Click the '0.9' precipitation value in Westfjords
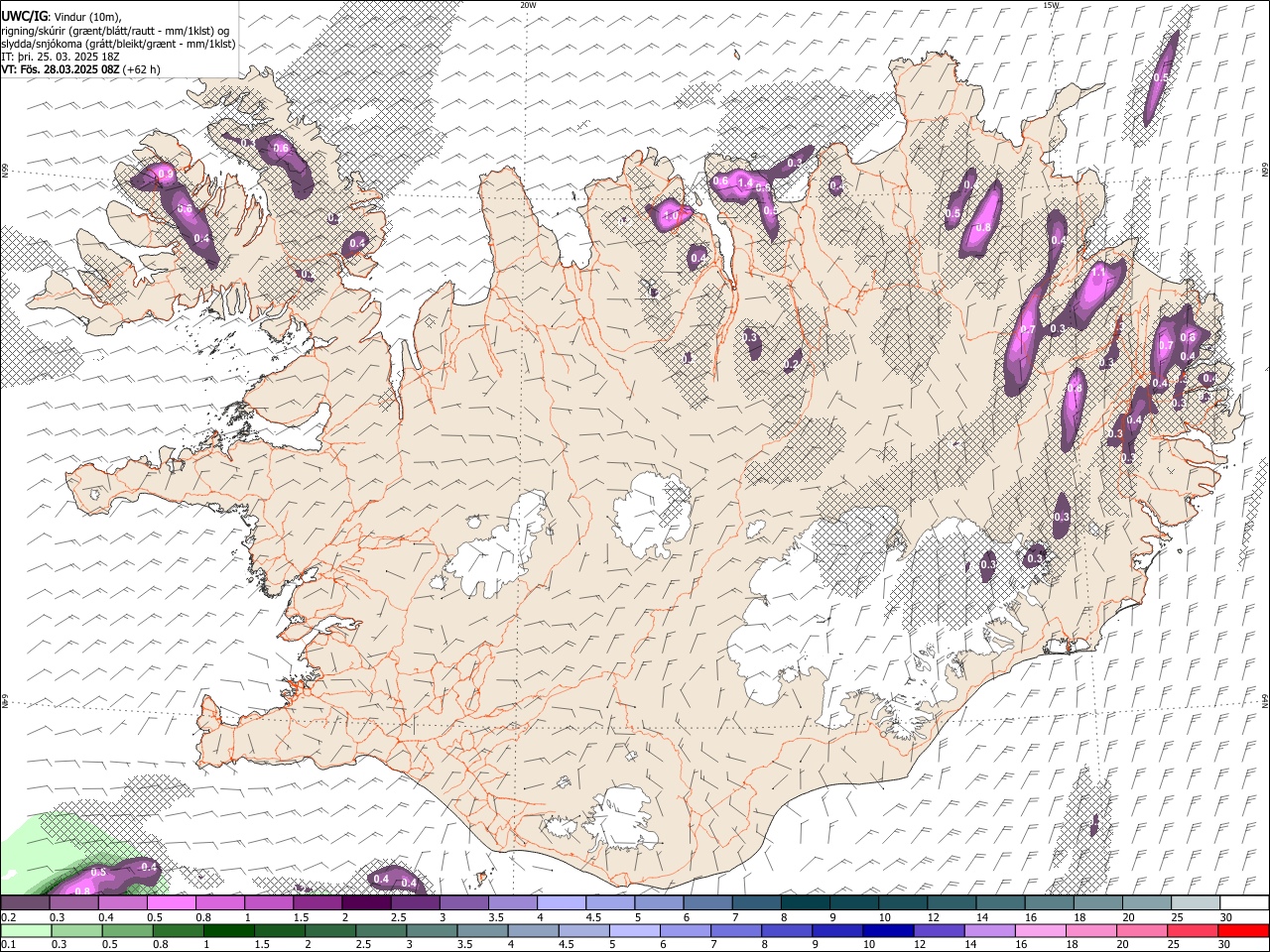This screenshot has width=1270, height=952. pyautogui.click(x=166, y=175)
